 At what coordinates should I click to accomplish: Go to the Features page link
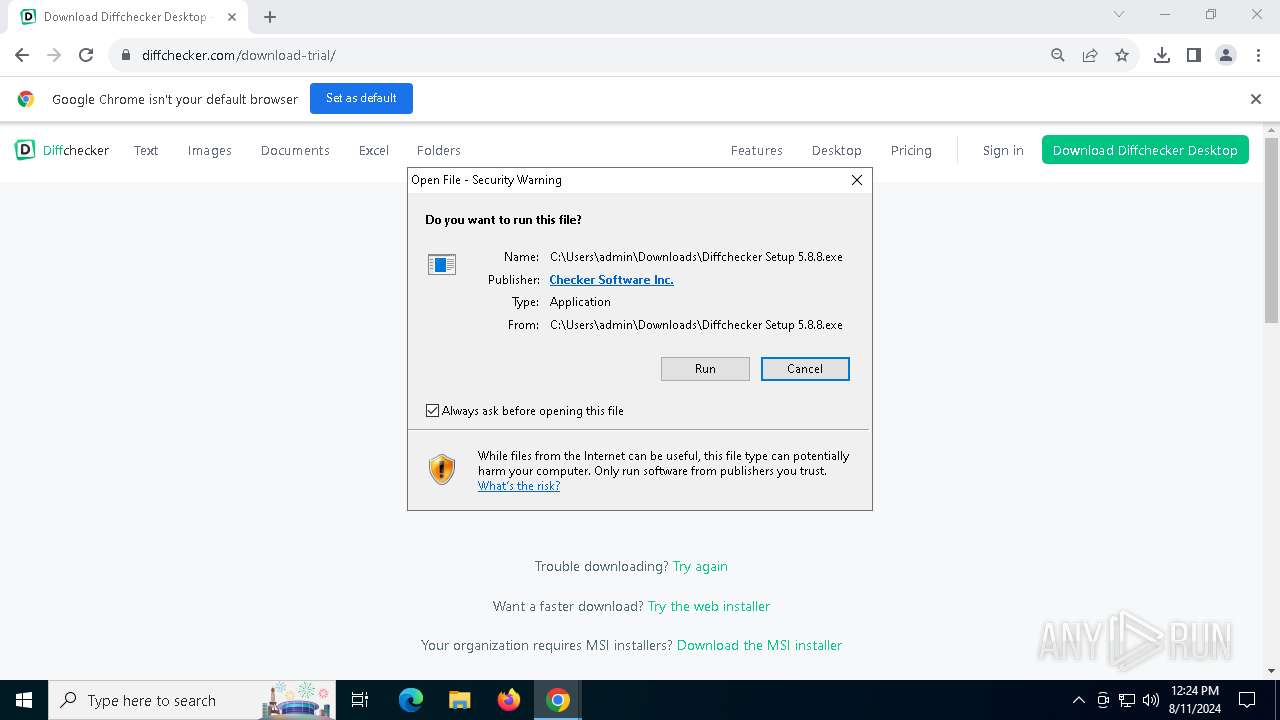(756, 150)
